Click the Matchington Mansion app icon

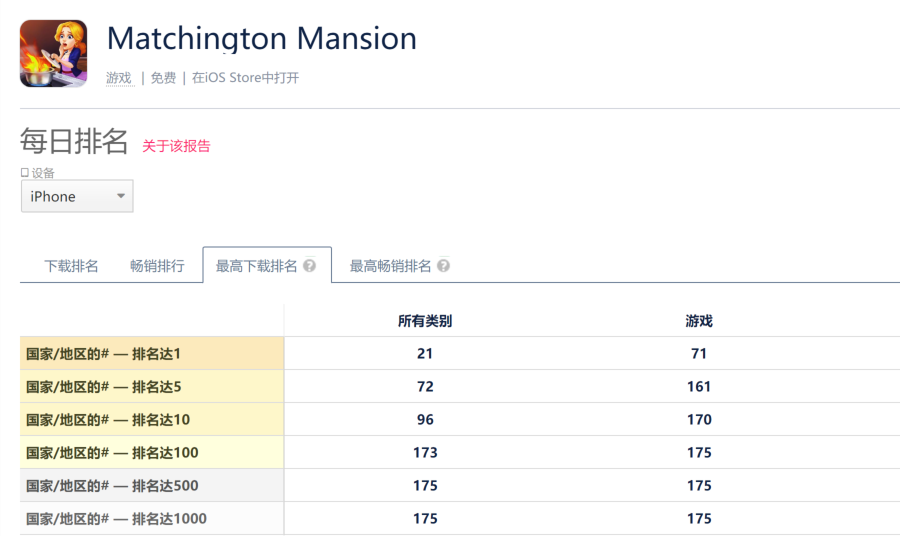(53, 53)
